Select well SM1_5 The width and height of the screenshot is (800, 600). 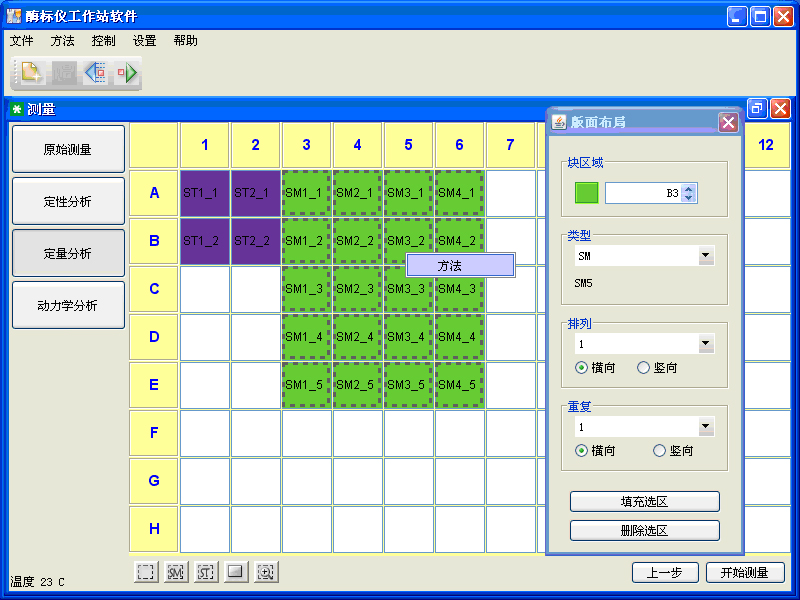coord(307,385)
